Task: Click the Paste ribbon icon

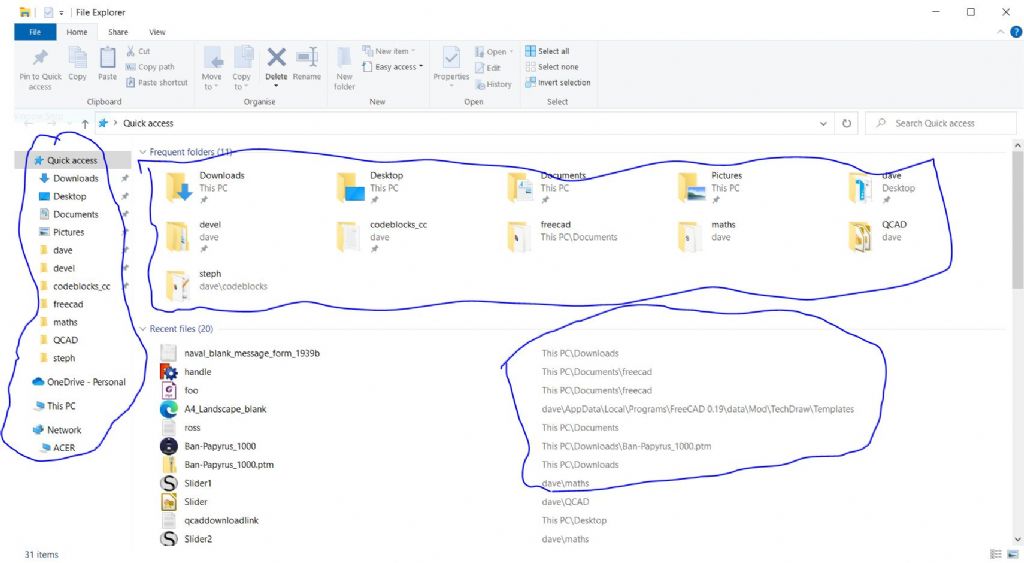Action: click(107, 57)
